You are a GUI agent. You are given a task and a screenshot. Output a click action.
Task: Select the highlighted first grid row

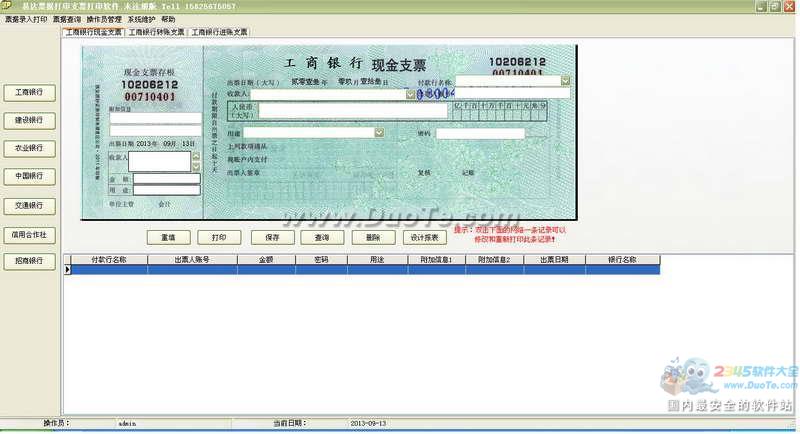(x=365, y=270)
